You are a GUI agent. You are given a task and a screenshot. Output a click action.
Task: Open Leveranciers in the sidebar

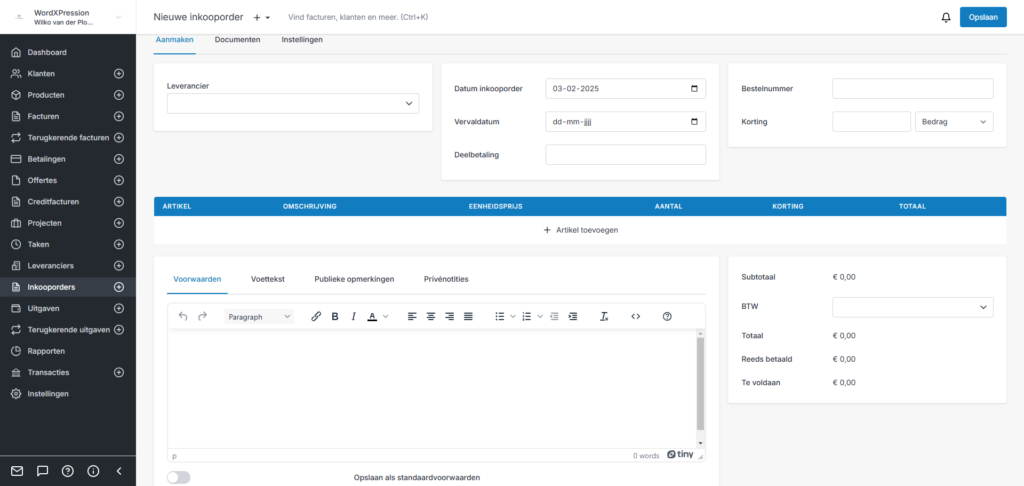pos(50,266)
